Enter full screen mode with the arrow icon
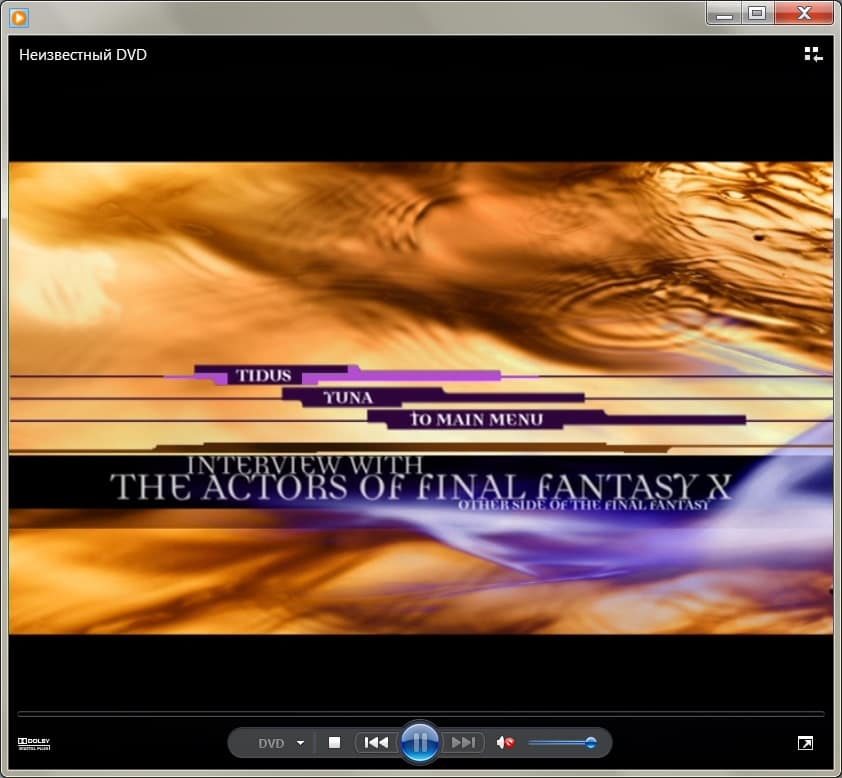The image size is (842, 778). point(805,743)
